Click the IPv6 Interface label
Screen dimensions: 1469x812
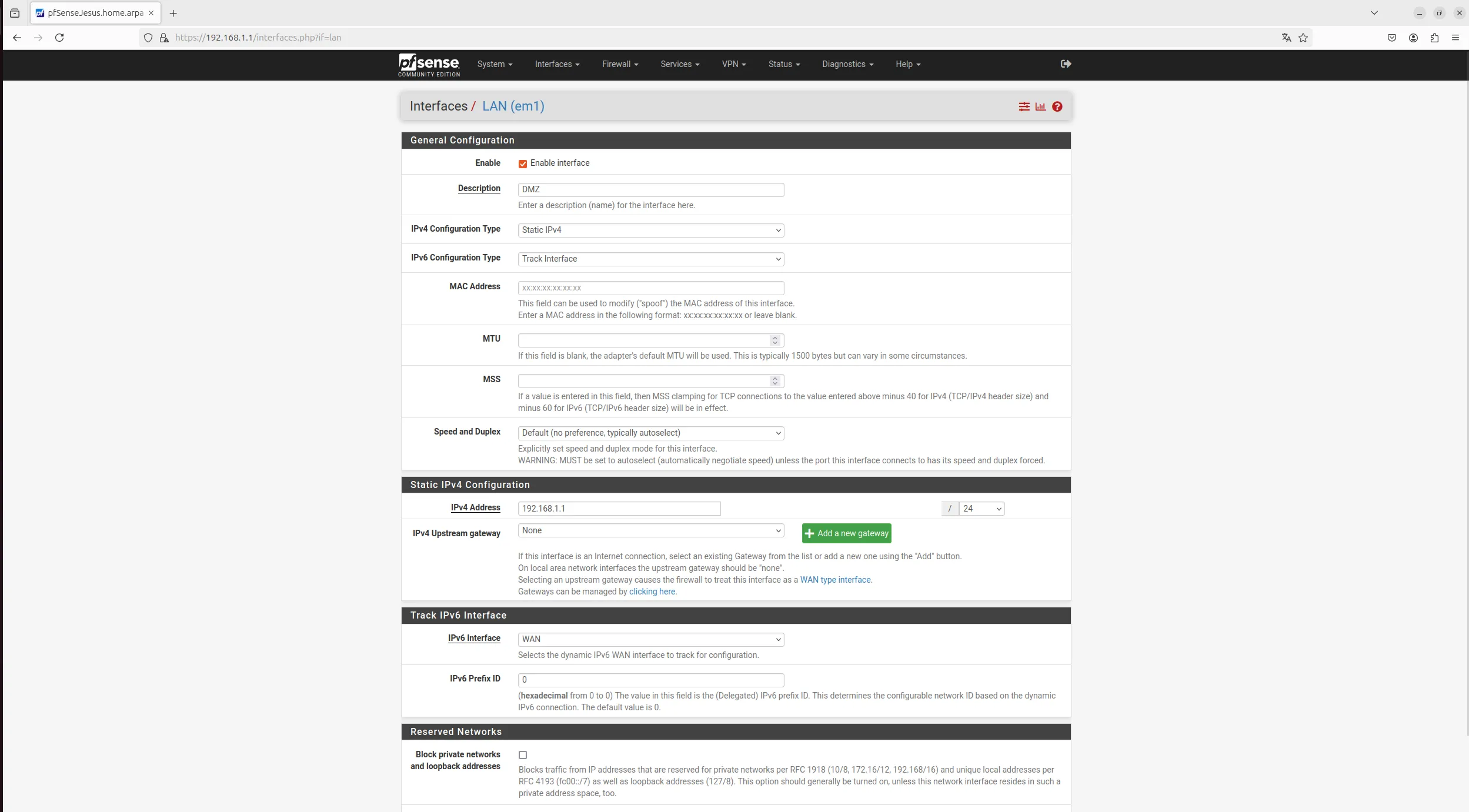[474, 638]
